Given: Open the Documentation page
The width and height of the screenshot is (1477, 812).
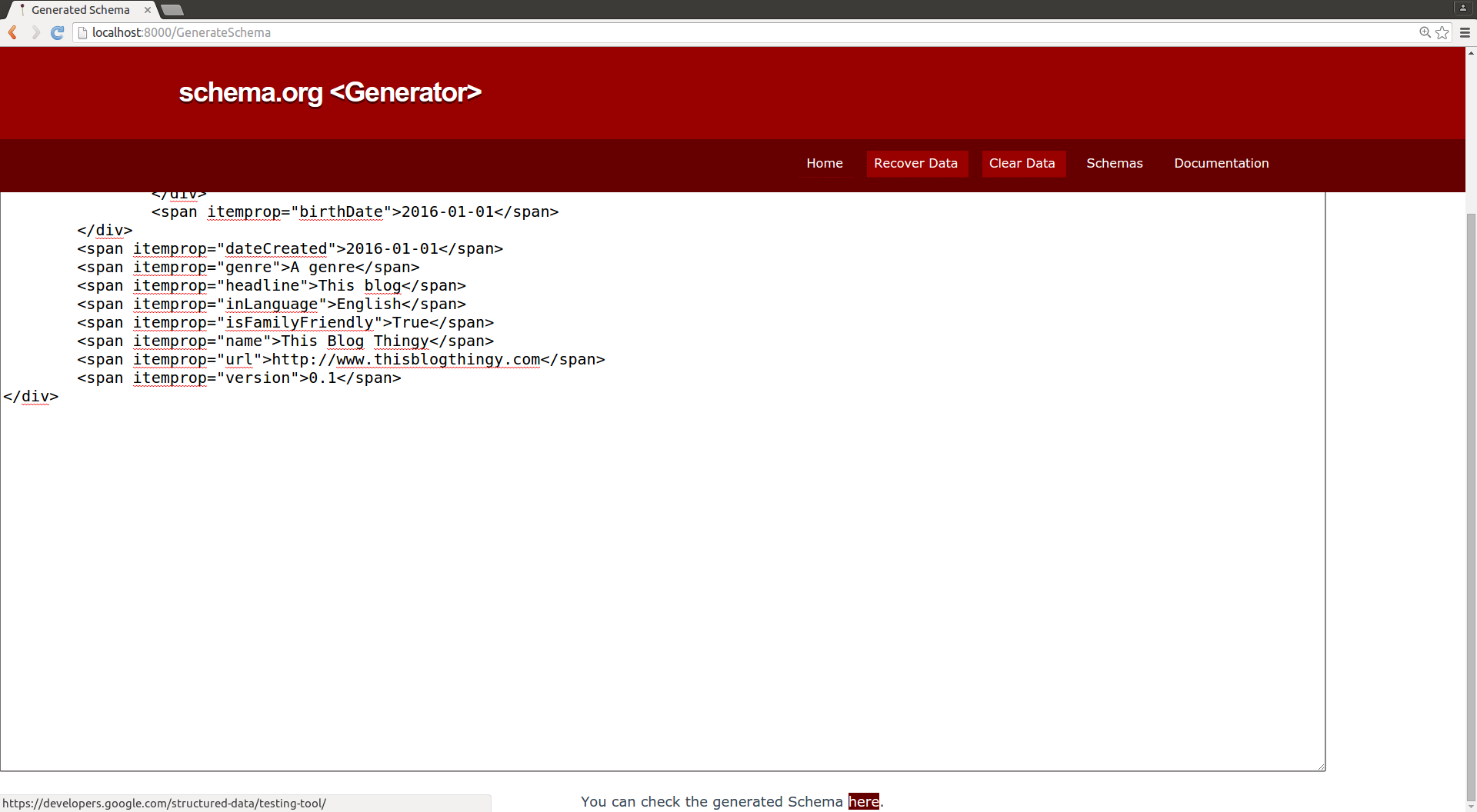Looking at the screenshot, I should pyautogui.click(x=1221, y=163).
